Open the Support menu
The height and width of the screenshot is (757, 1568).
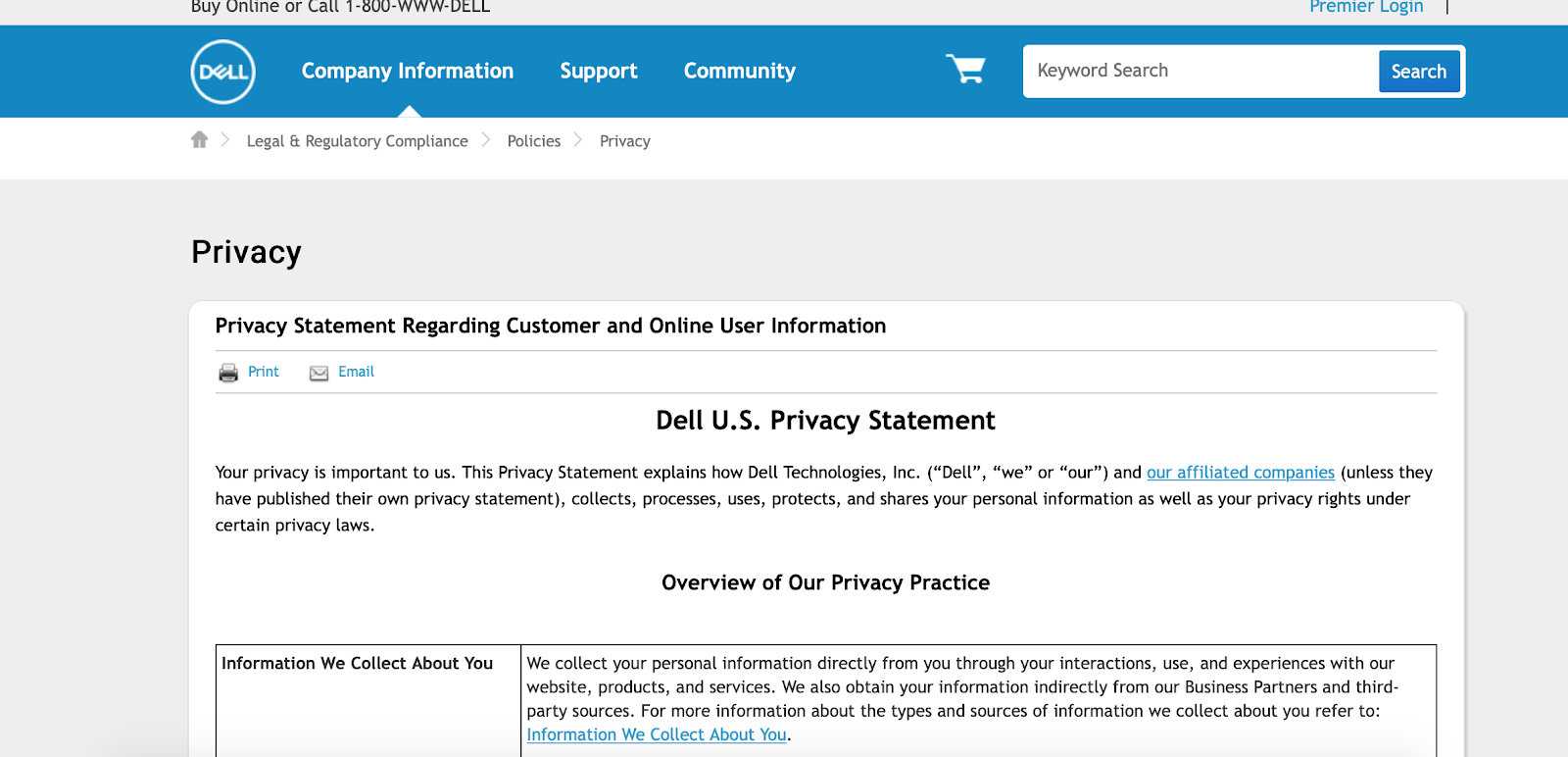click(599, 71)
